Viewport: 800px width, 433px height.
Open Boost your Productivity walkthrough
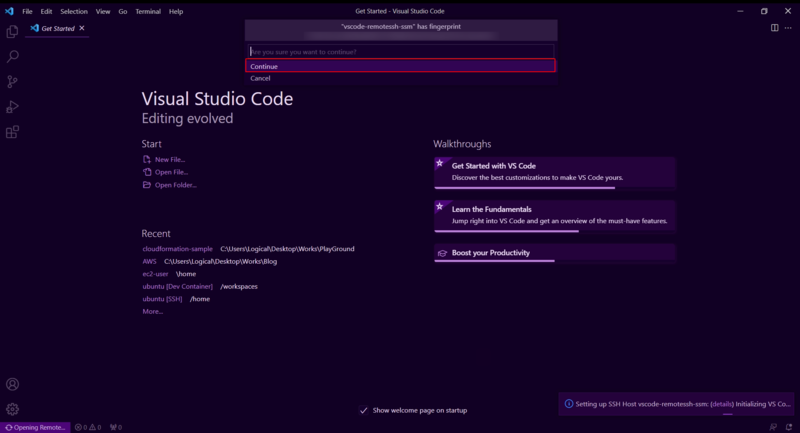pyautogui.click(x=555, y=253)
